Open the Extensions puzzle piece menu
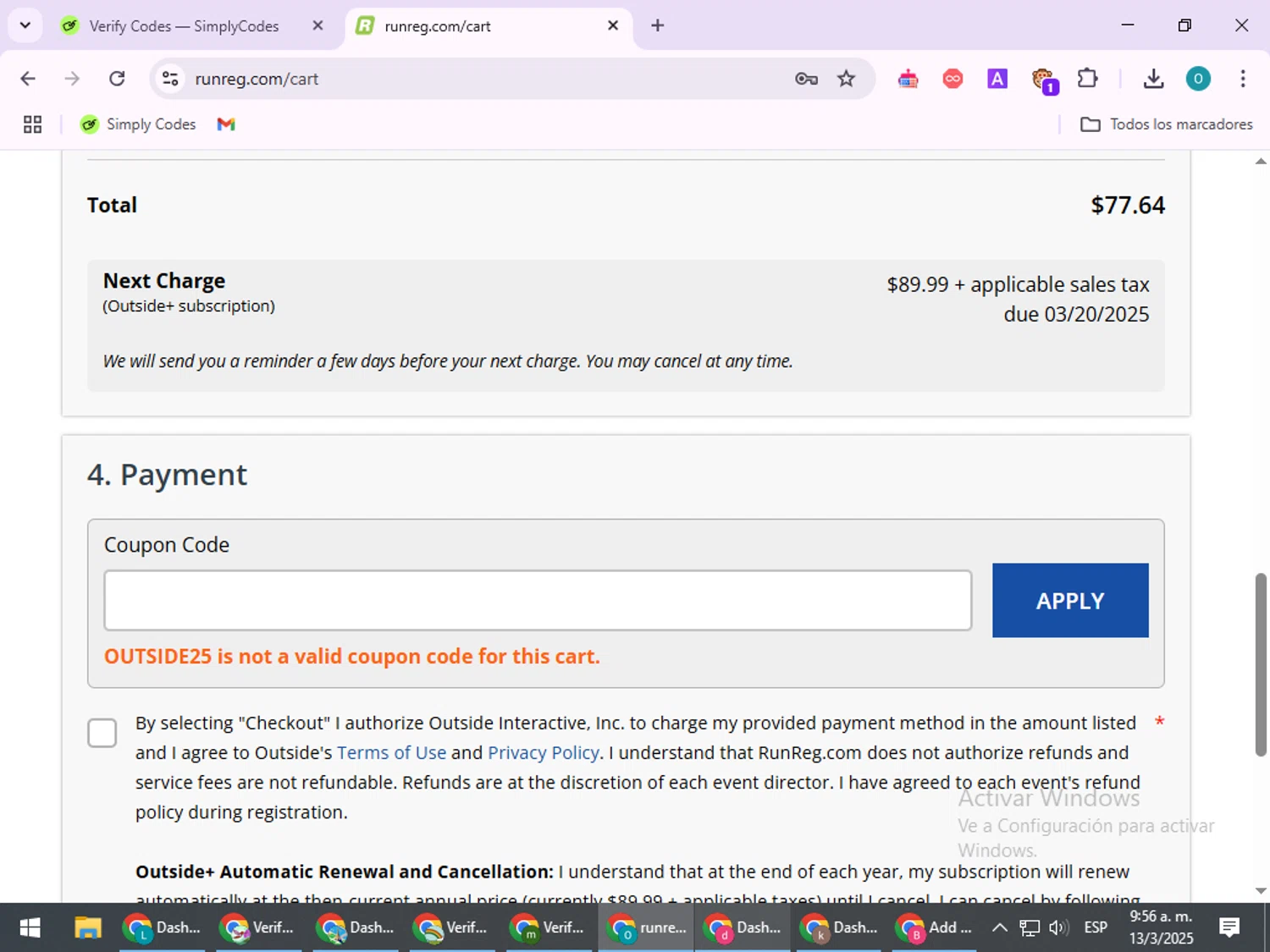Screen dimensions: 1270x952 pyautogui.click(x=1088, y=79)
